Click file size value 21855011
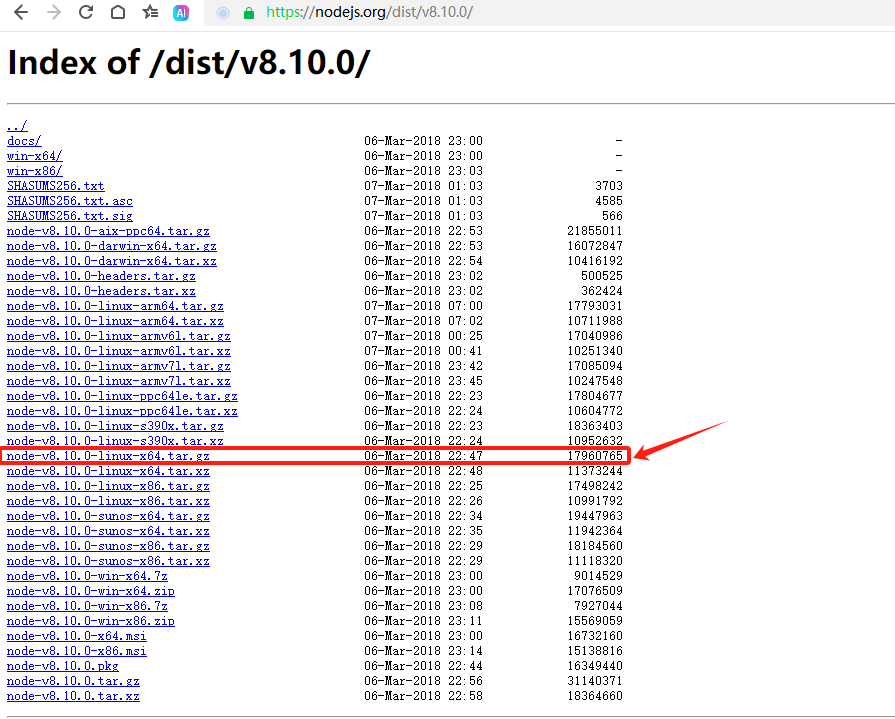Screen dimensions: 895x719 click(595, 231)
